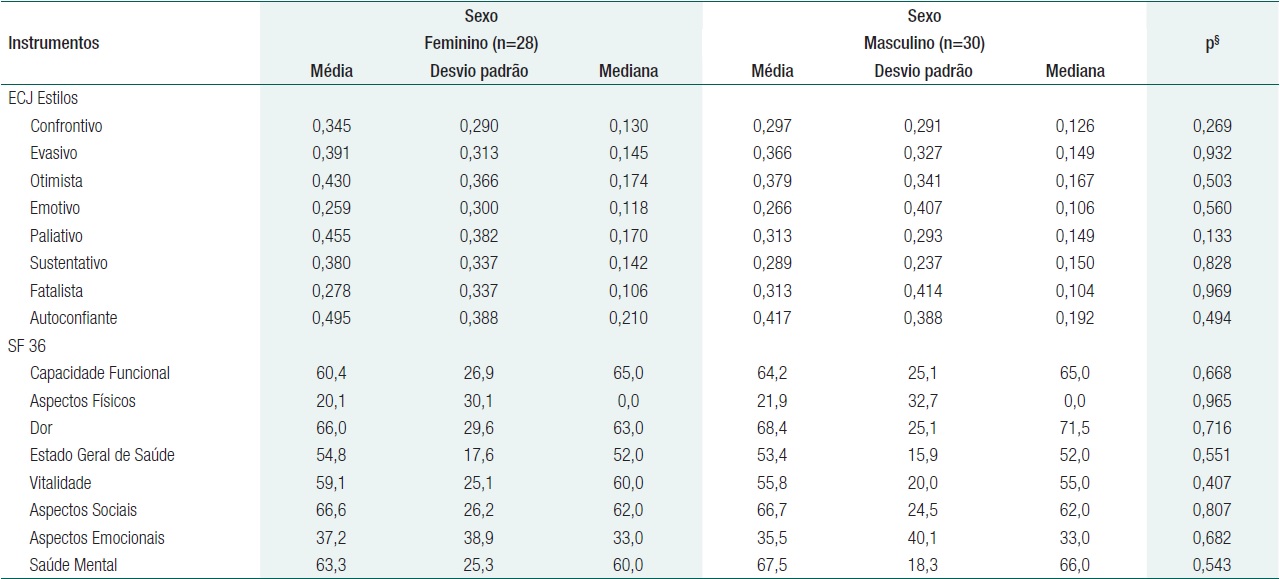Viewport: 1280px width, 579px height.
Task: Click the "Otimista" row label
Action: pyautogui.click(x=56, y=181)
